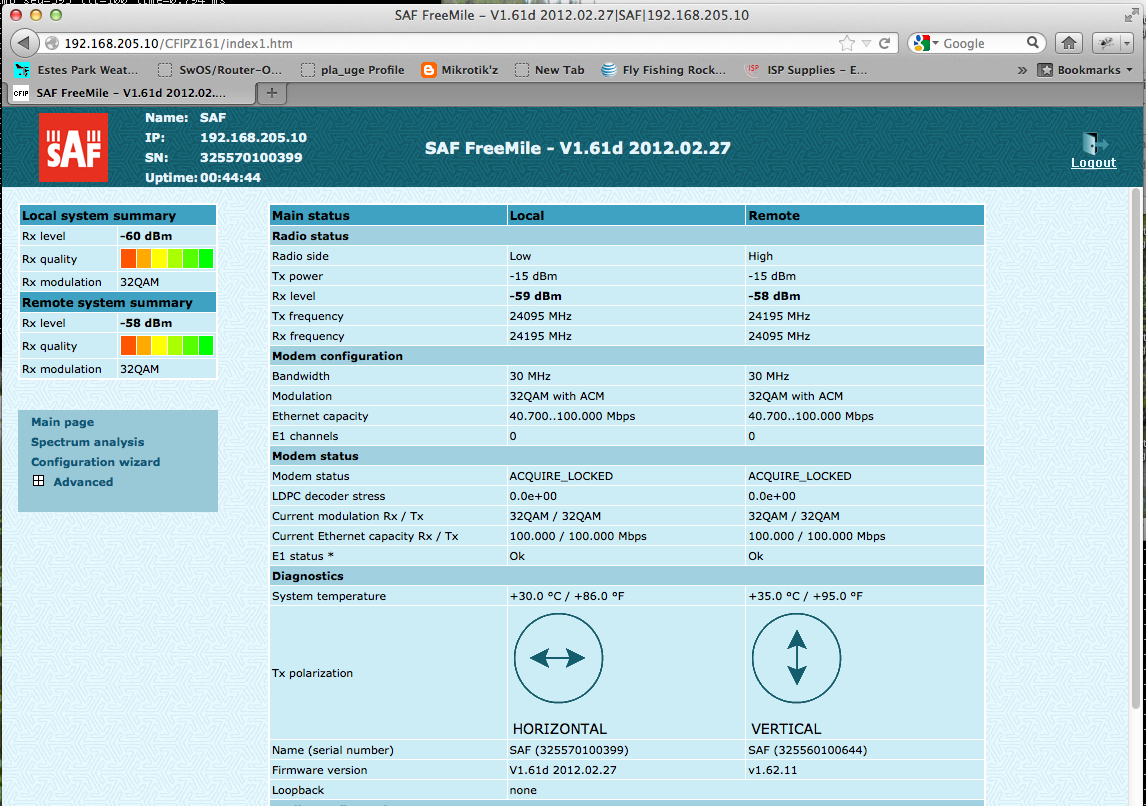Click the SAF red logo
The width and height of the screenshot is (1146, 806).
click(x=73, y=148)
